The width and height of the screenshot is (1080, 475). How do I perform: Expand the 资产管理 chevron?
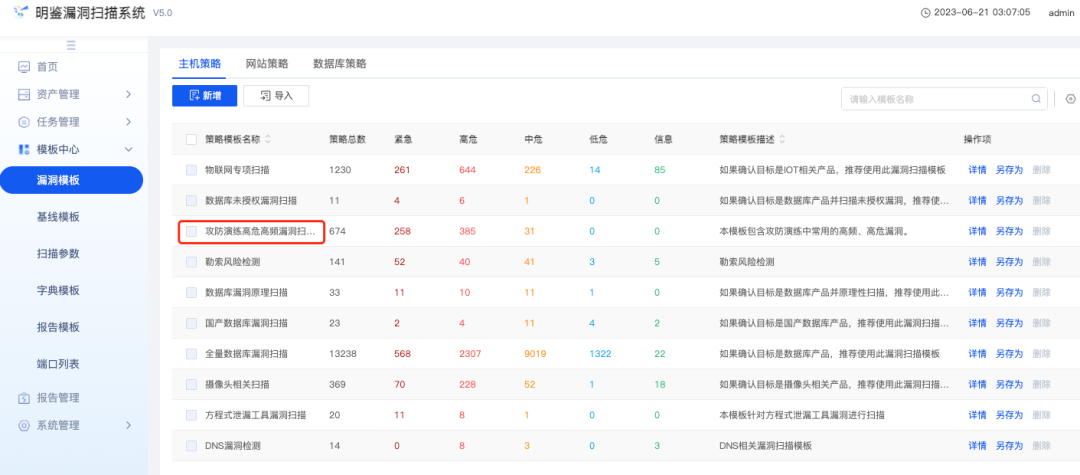click(x=128, y=95)
